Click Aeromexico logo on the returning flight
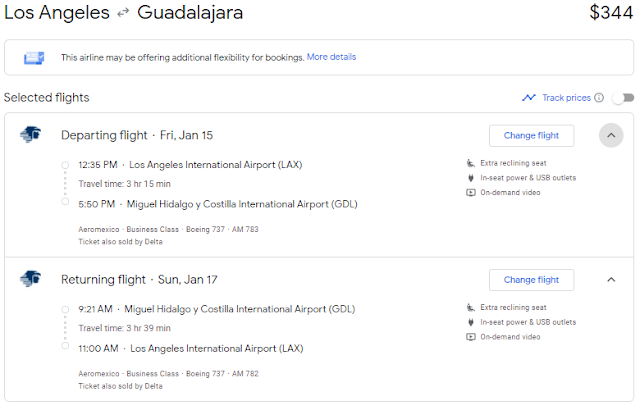The height and width of the screenshot is (410, 640). tap(29, 279)
